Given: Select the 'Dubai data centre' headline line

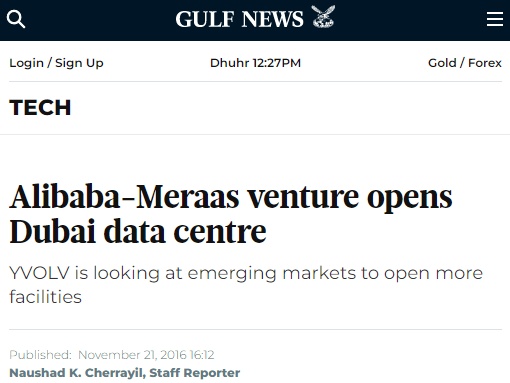Looking at the screenshot, I should coord(138,231).
